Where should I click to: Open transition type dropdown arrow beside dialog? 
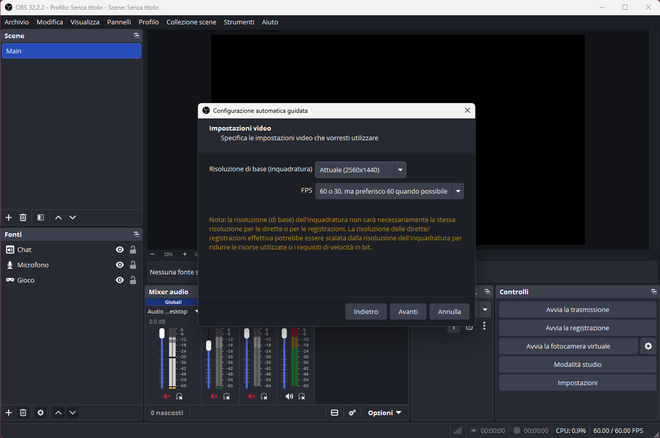tap(485, 310)
